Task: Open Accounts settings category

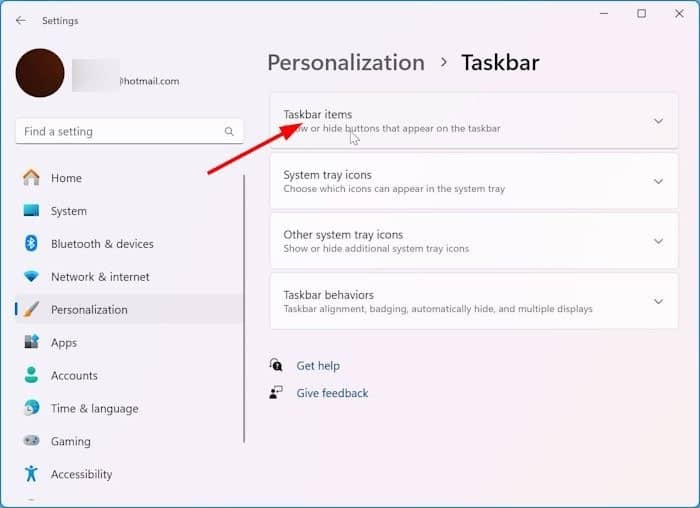Action: click(x=129, y=375)
